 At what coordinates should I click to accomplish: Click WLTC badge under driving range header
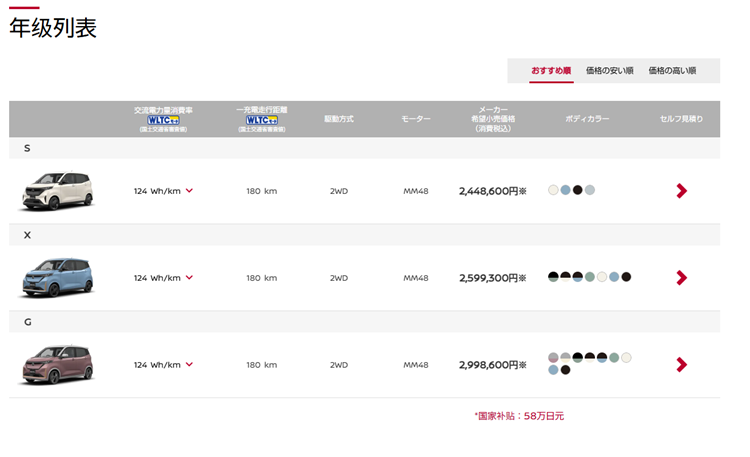[262, 120]
